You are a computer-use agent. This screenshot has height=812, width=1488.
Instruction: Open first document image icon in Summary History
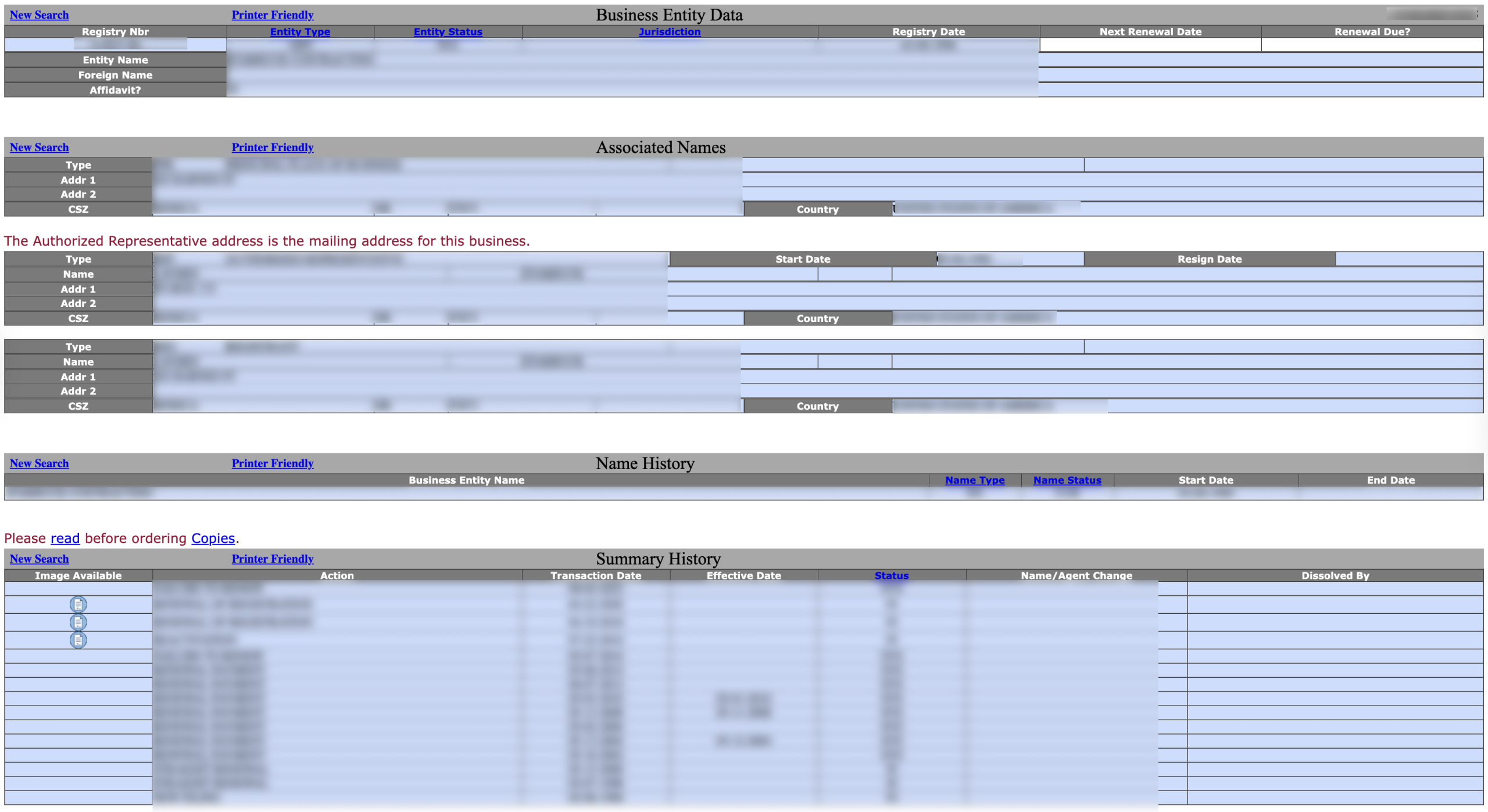78,604
